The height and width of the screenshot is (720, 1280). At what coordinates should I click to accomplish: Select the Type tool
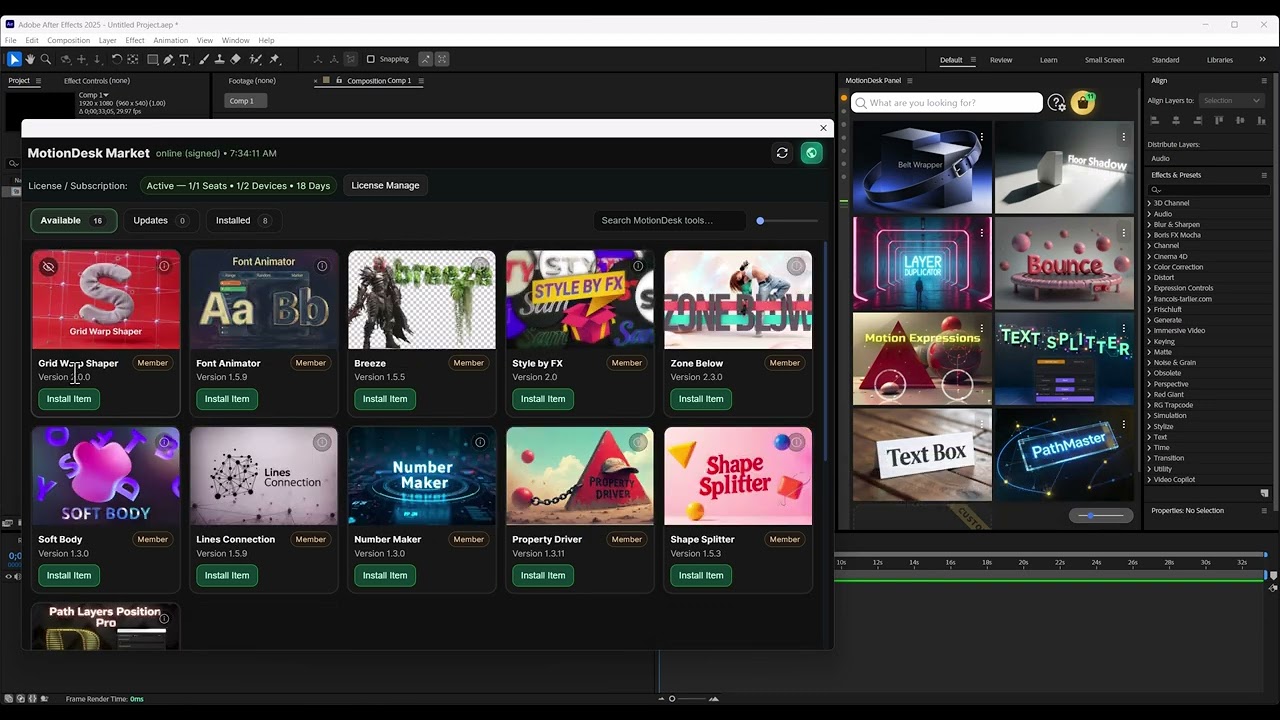[184, 59]
